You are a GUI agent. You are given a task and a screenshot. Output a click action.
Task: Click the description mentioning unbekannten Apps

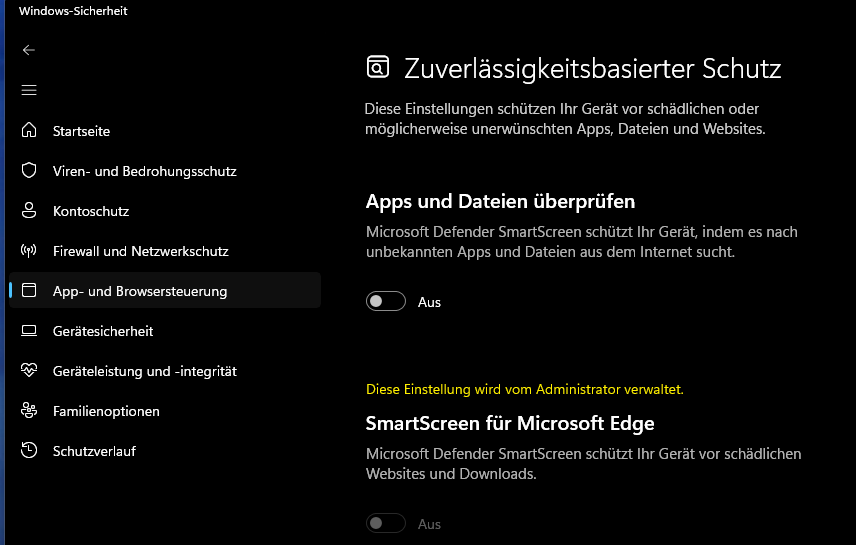(581, 242)
